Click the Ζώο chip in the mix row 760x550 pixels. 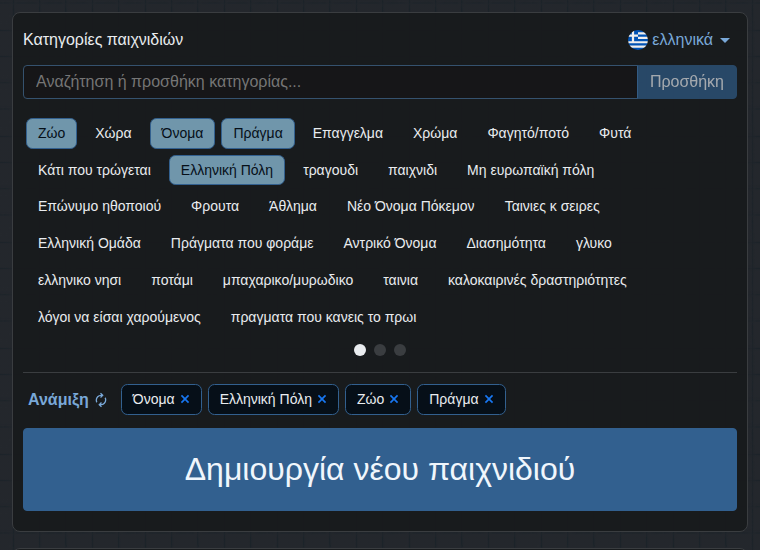click(378, 399)
